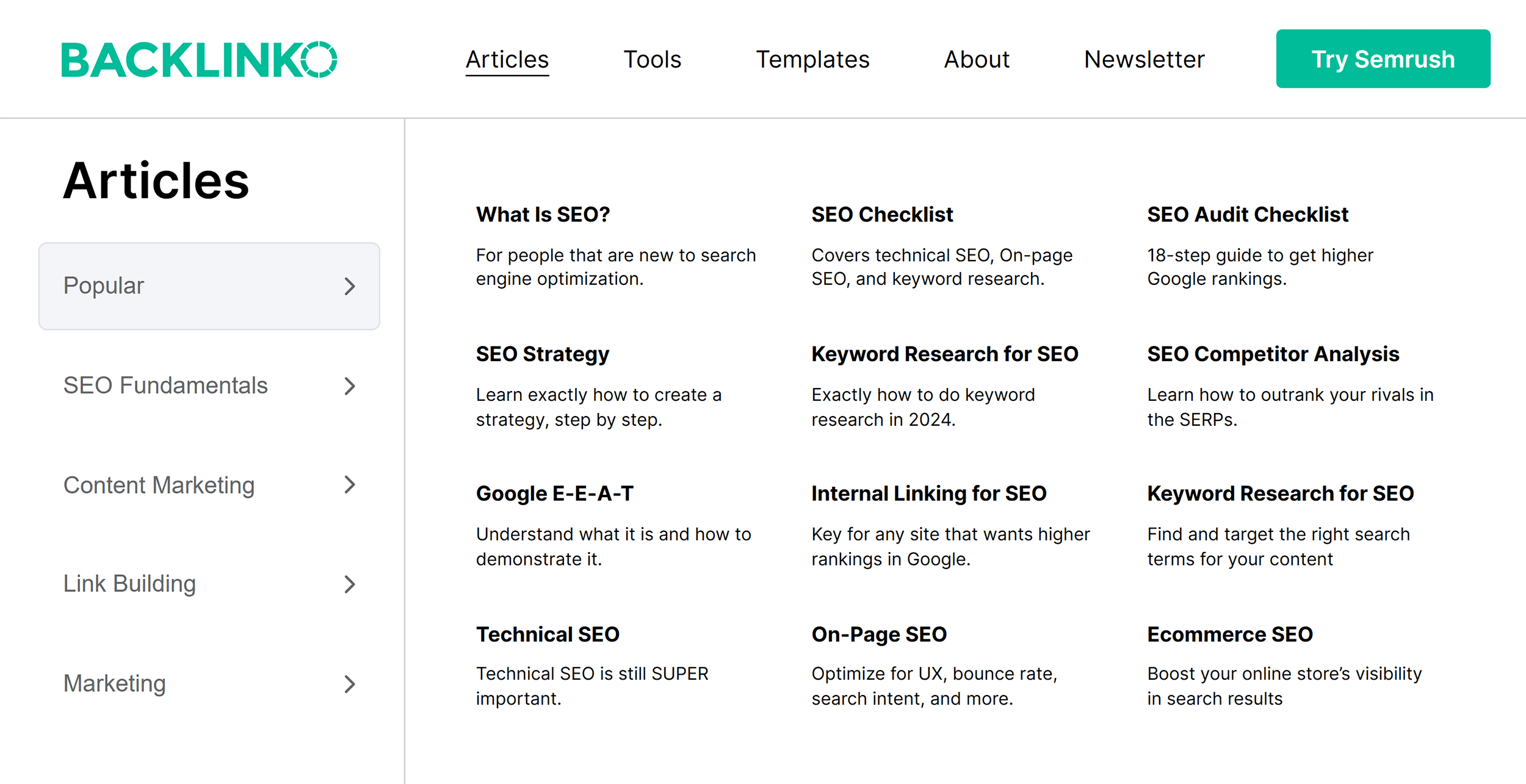
Task: Open the Templates menu item
Action: [x=812, y=59]
